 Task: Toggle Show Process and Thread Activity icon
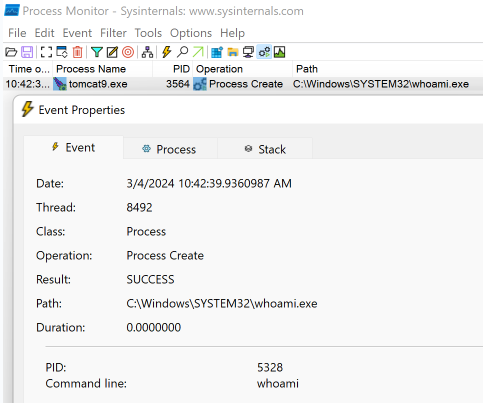point(264,52)
